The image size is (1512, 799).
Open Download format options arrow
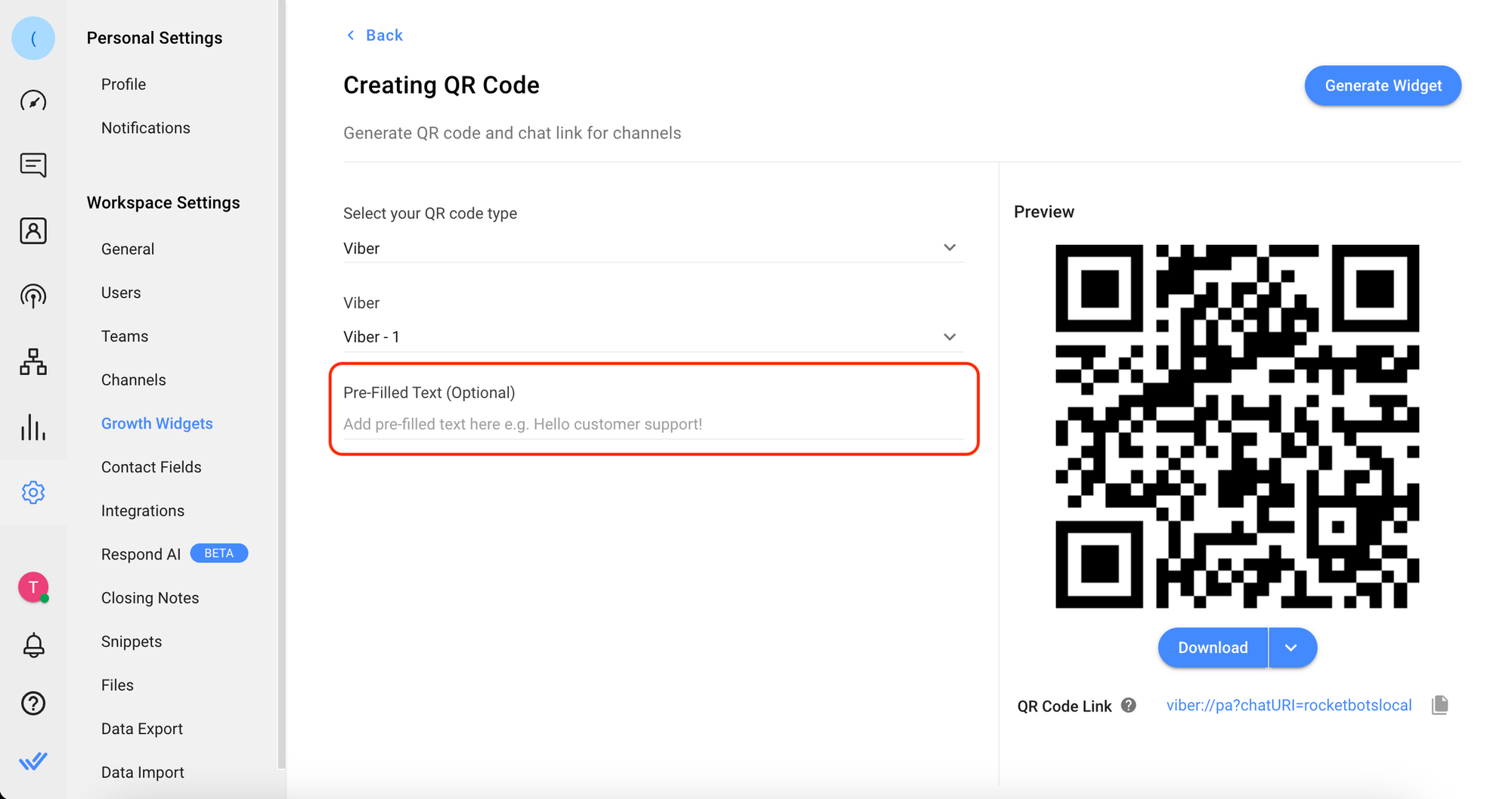point(1291,648)
